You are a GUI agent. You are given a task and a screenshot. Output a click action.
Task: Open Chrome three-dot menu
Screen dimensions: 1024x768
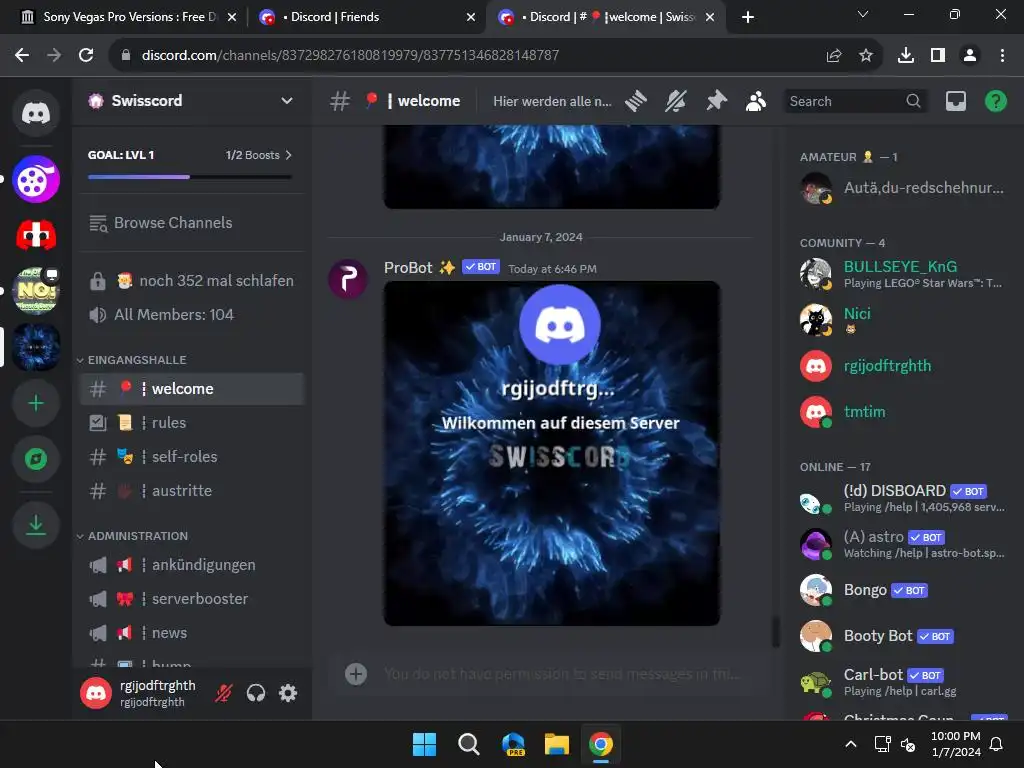point(1002,56)
